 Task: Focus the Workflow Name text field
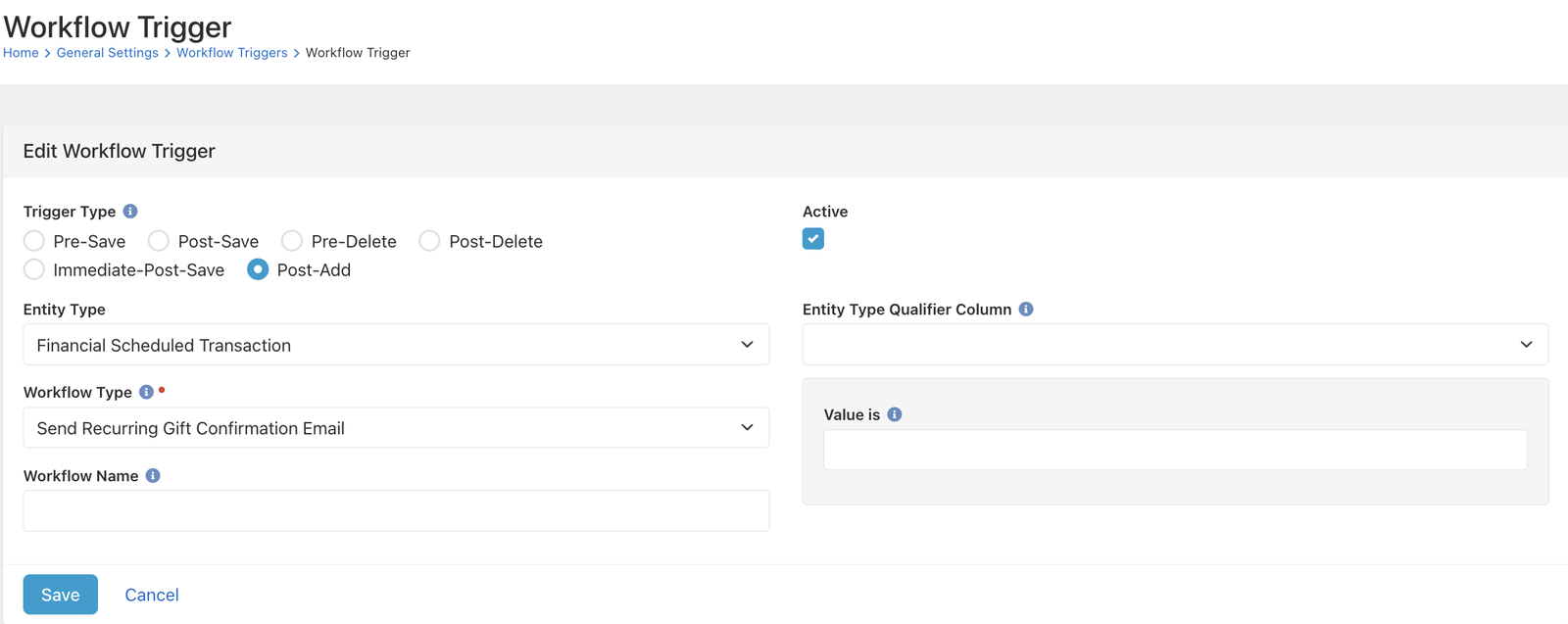[396, 511]
